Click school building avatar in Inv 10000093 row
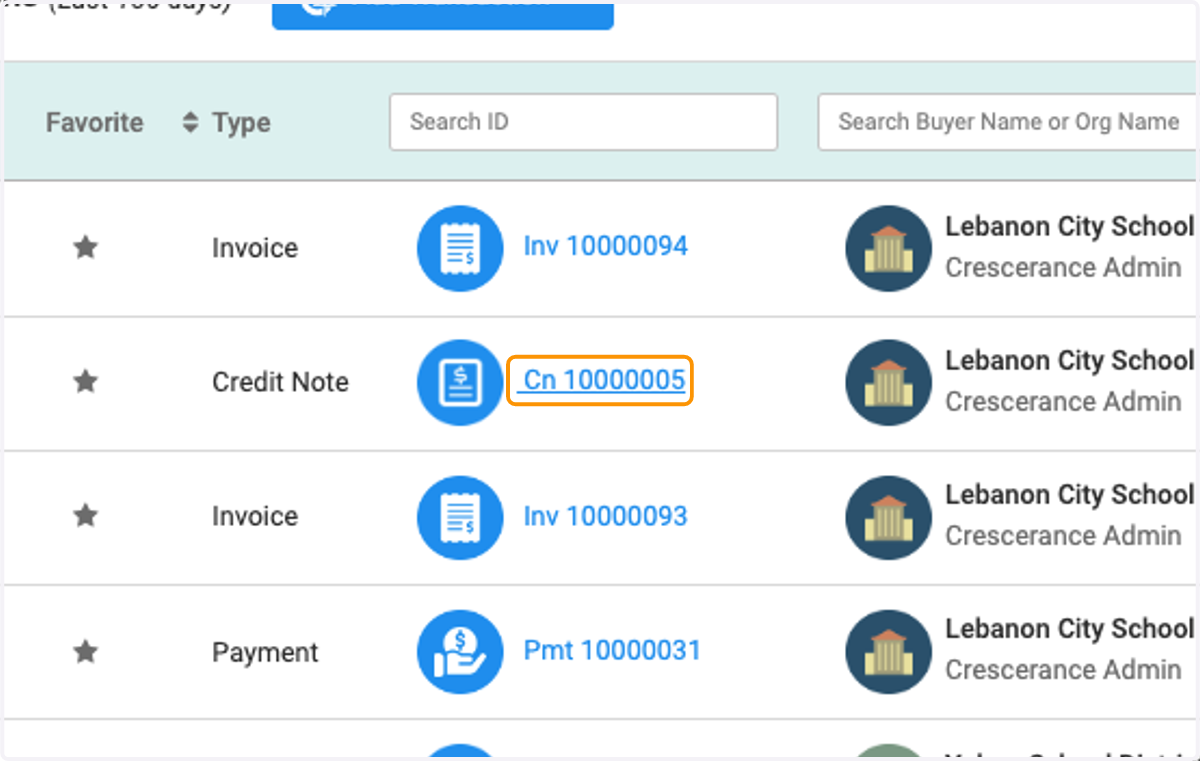The width and height of the screenshot is (1200, 761). [889, 516]
